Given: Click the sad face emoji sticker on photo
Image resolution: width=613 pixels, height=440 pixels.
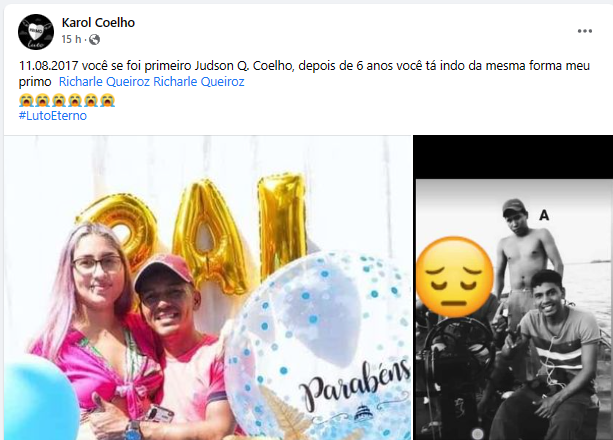Looking at the screenshot, I should [x=454, y=276].
